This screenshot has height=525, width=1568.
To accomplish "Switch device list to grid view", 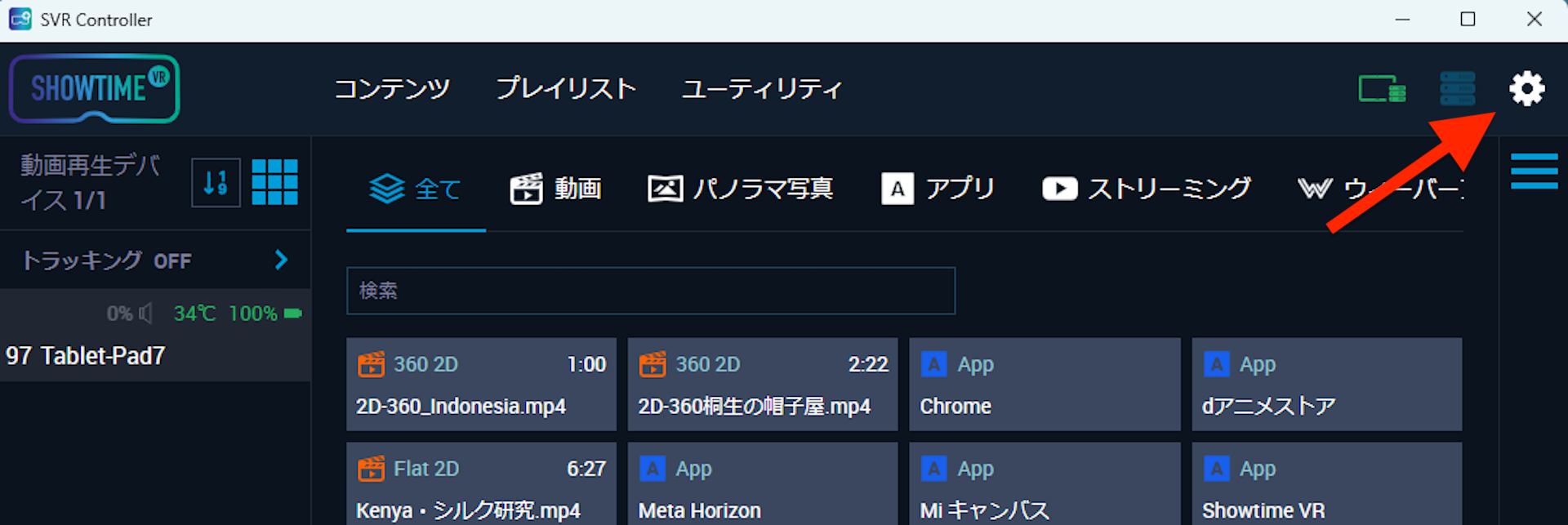I will 274,182.
